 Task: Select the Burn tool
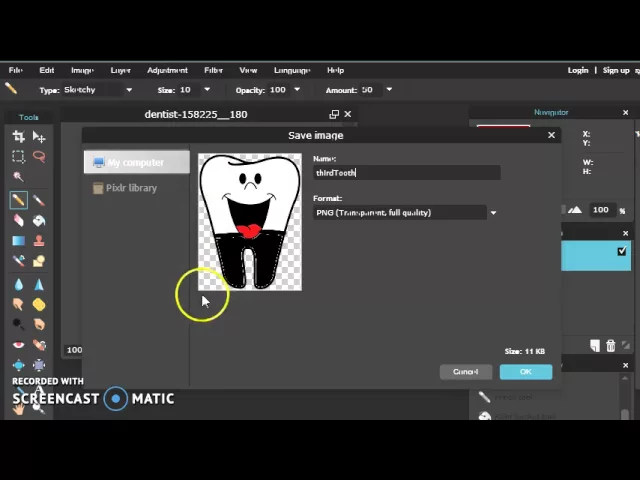coord(39,324)
